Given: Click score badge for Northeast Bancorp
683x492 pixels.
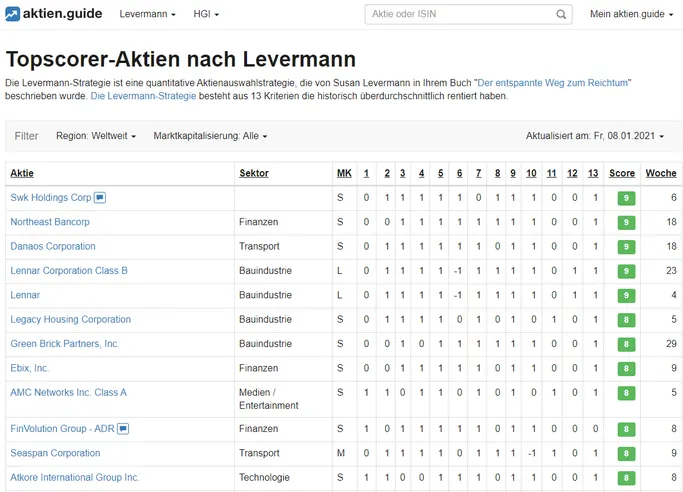Looking at the screenshot, I should (x=626, y=222).
